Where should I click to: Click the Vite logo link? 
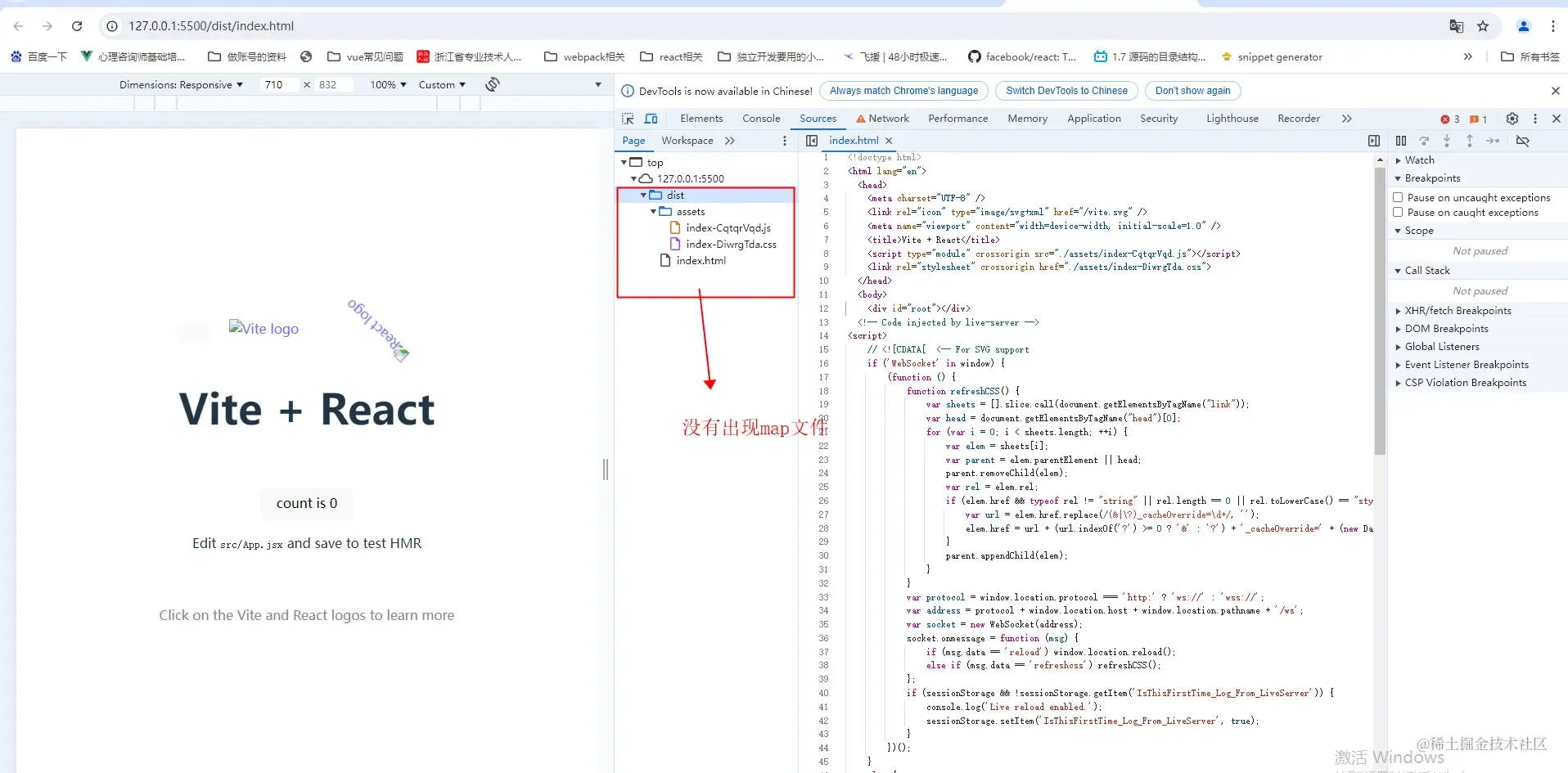click(264, 328)
